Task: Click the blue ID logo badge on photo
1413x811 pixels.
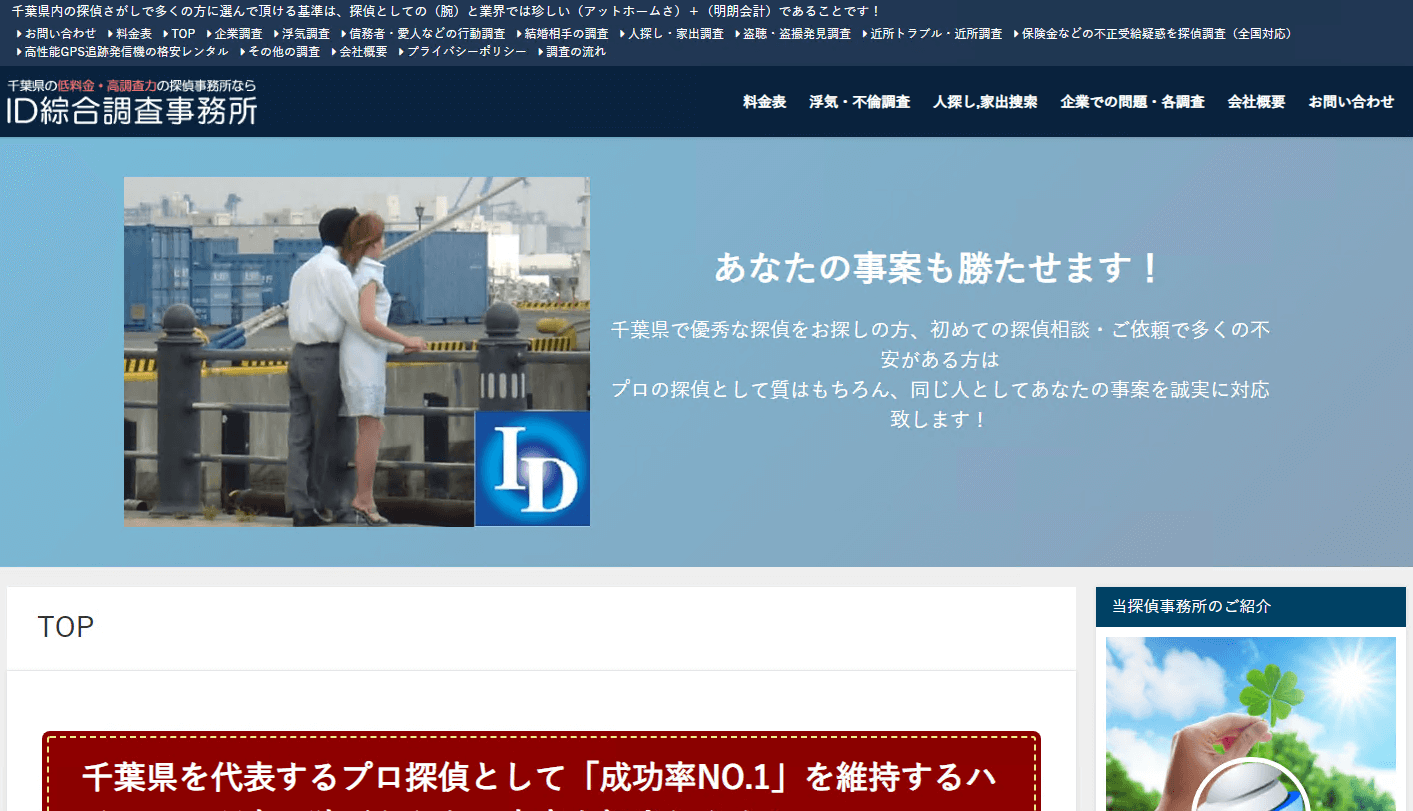Action: point(532,468)
